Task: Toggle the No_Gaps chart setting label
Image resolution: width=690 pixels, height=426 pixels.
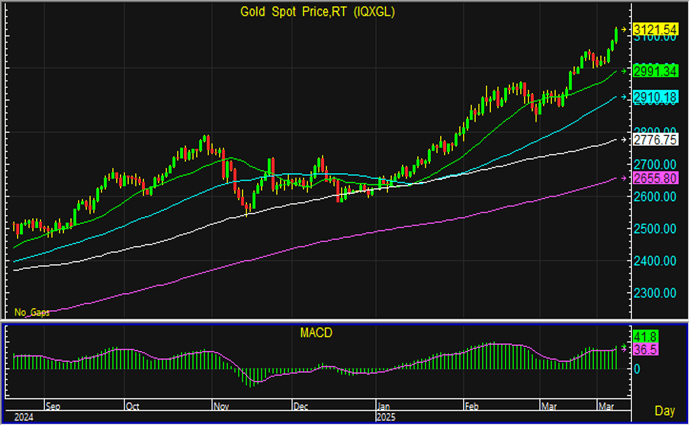Action: click(32, 313)
